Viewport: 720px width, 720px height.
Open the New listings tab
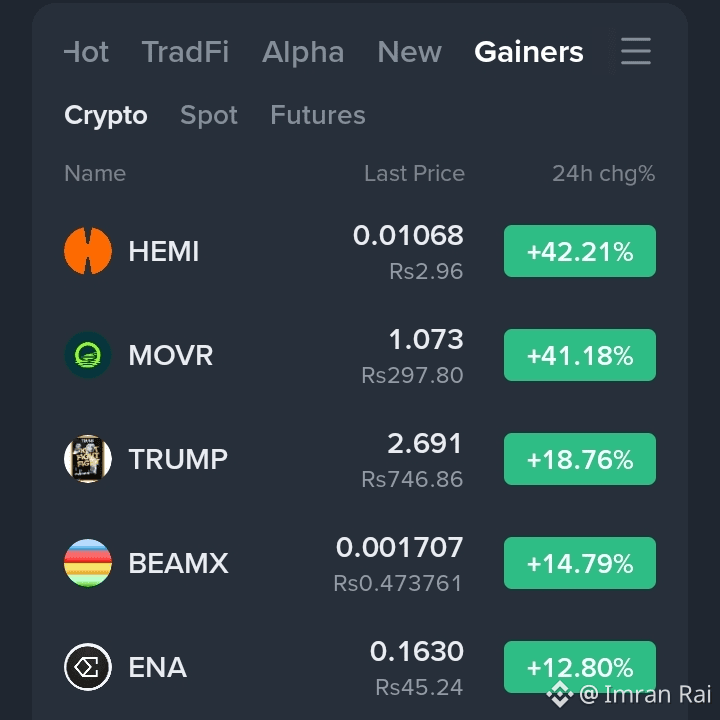[x=409, y=51]
